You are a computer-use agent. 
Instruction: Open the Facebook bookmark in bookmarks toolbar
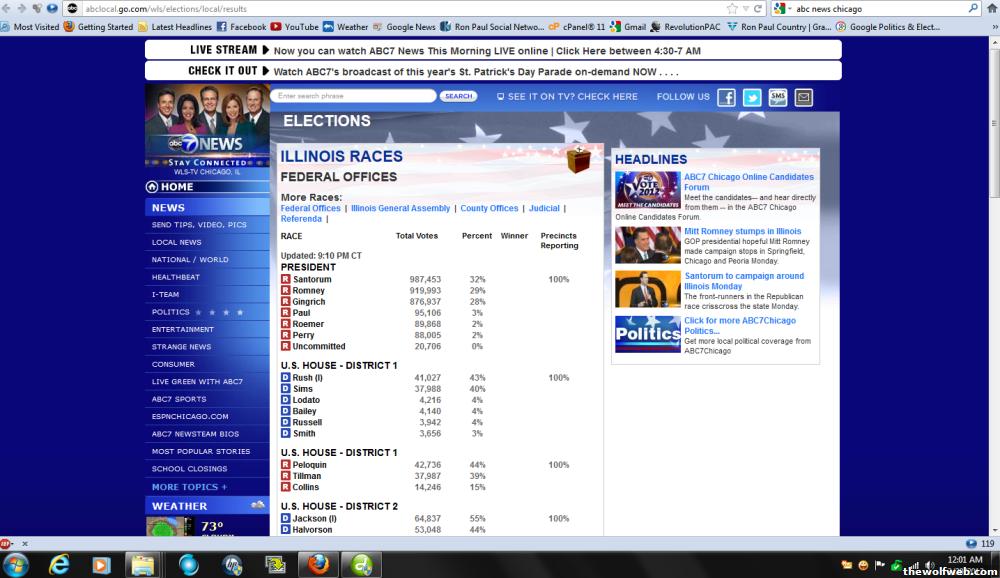click(240, 27)
